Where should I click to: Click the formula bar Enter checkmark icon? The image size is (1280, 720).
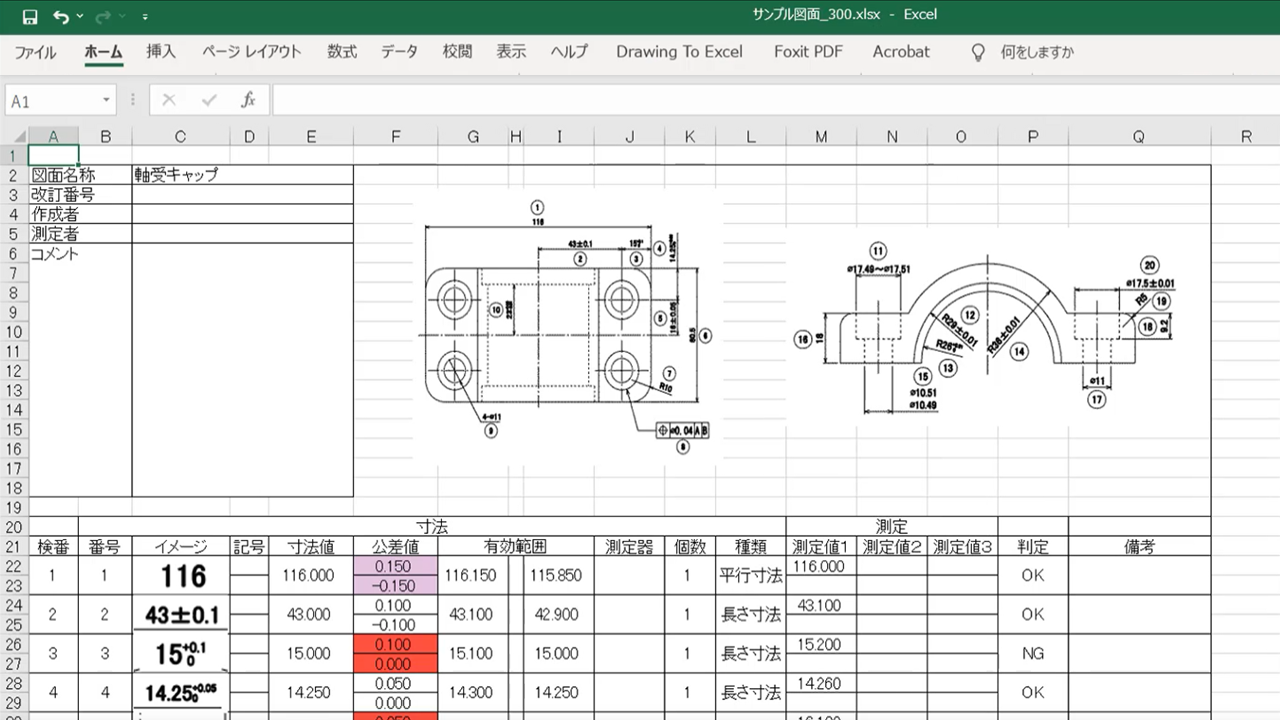pos(209,100)
